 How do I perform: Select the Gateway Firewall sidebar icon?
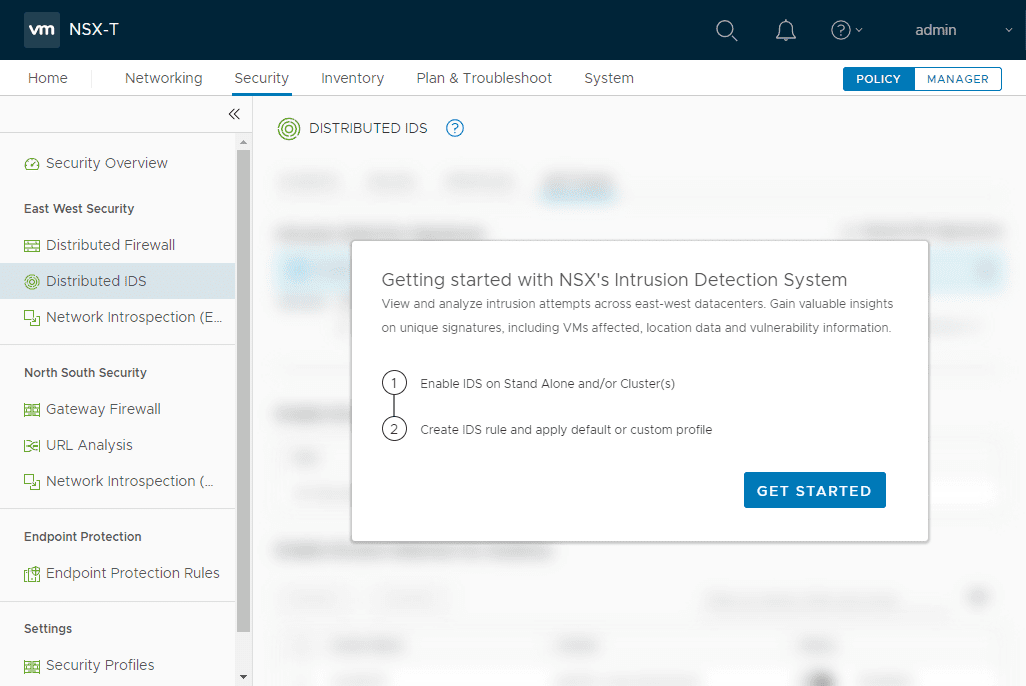(31, 409)
